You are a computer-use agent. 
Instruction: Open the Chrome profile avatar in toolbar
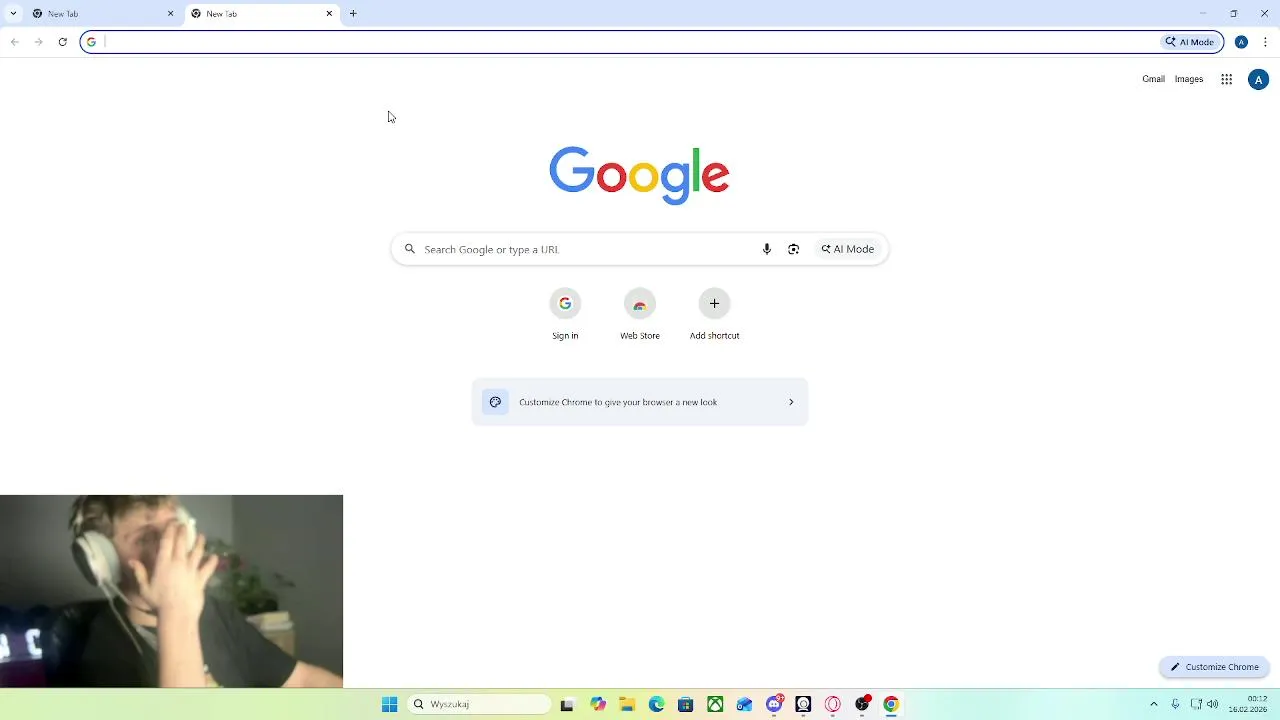click(x=1241, y=42)
